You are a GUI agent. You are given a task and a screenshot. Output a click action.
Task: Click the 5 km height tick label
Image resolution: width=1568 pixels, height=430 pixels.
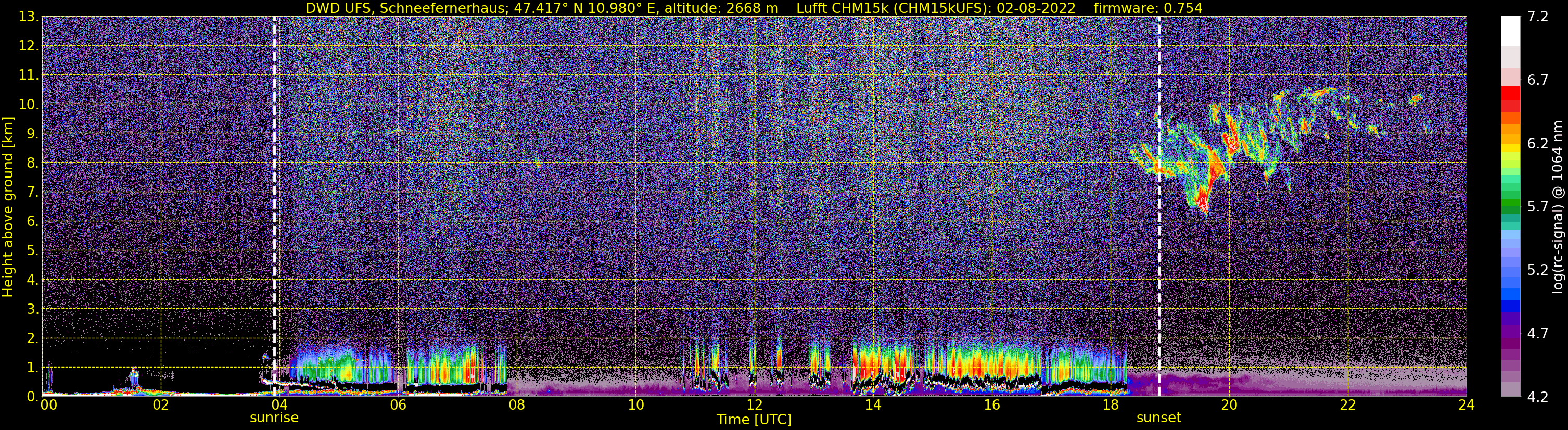[x=33, y=250]
